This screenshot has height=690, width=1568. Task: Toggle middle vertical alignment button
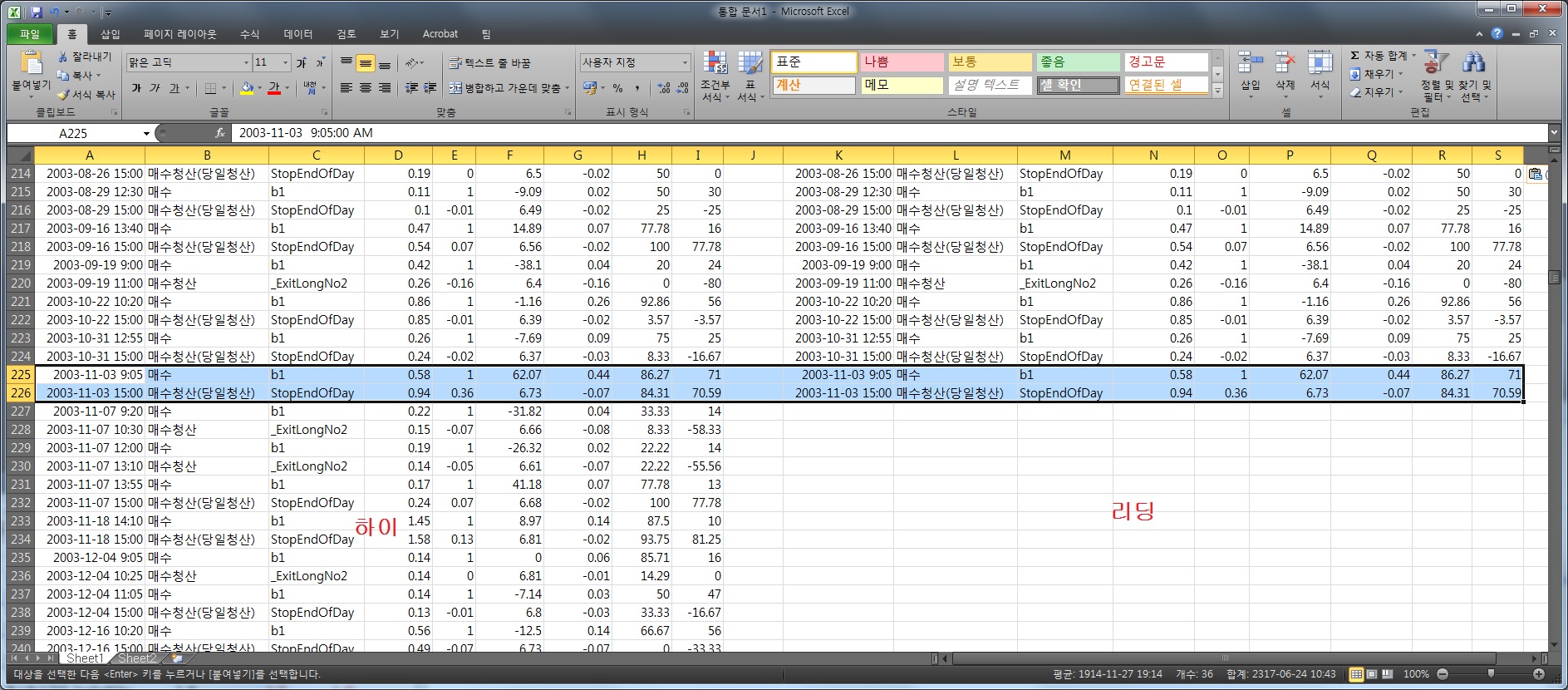coord(365,63)
